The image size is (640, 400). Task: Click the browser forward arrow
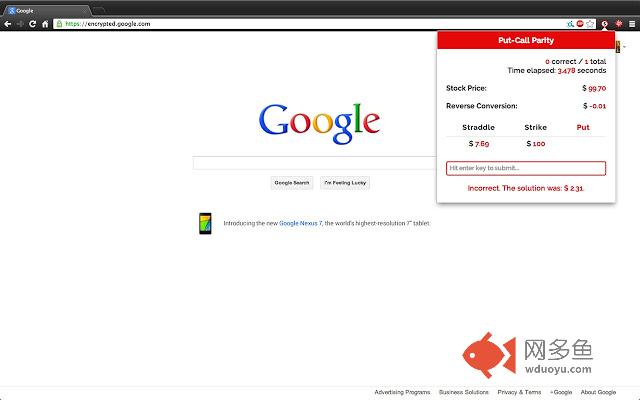tap(20, 23)
